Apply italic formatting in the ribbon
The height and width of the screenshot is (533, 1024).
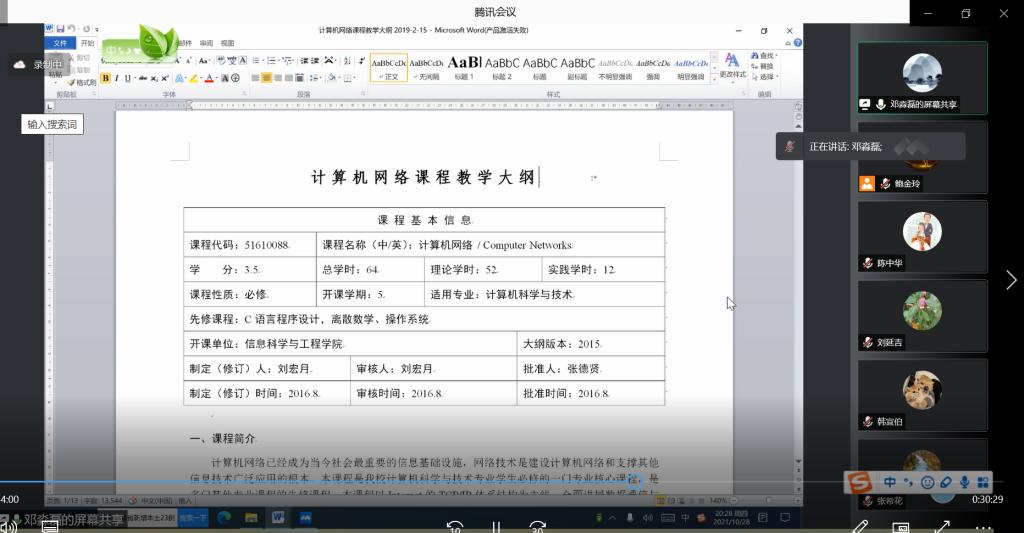point(116,78)
